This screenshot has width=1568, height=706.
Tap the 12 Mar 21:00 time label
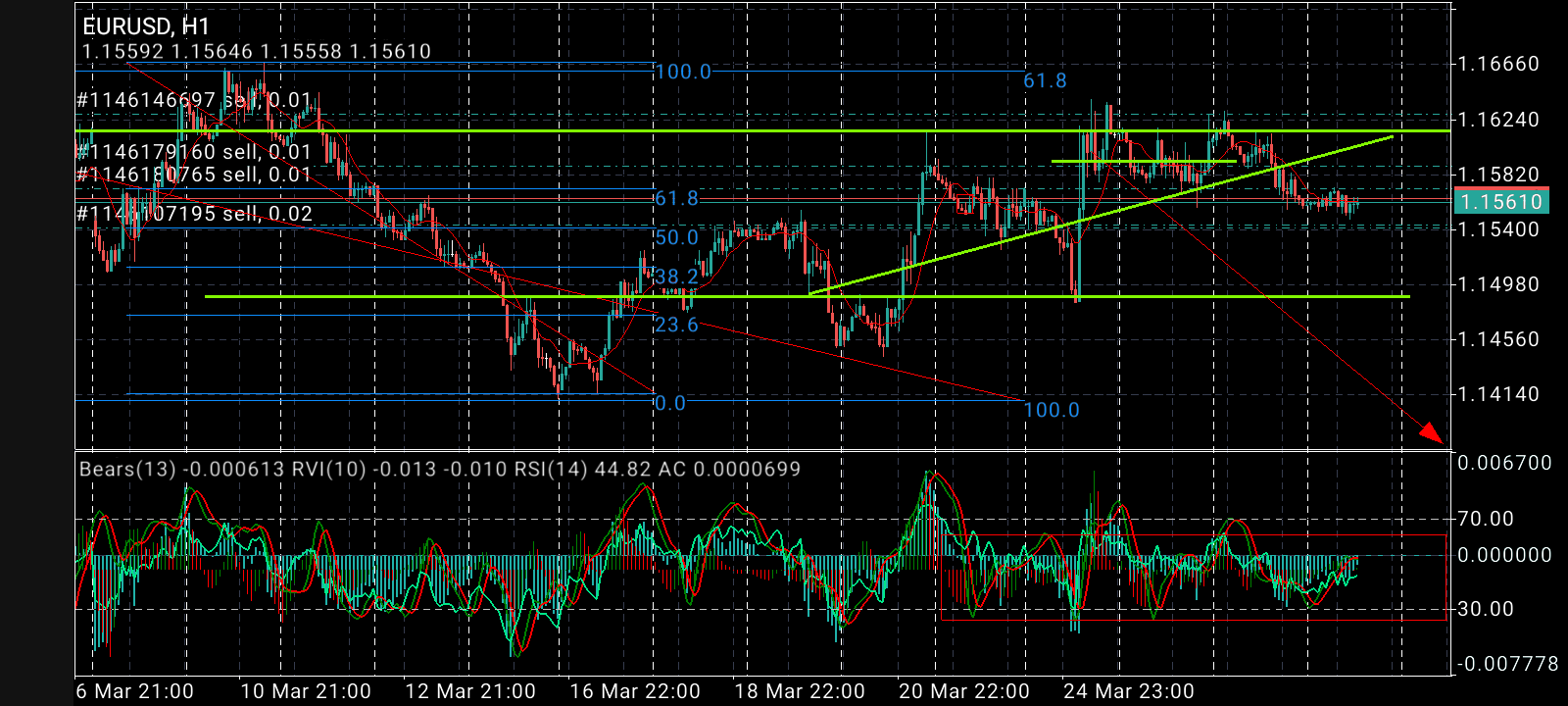pos(470,691)
